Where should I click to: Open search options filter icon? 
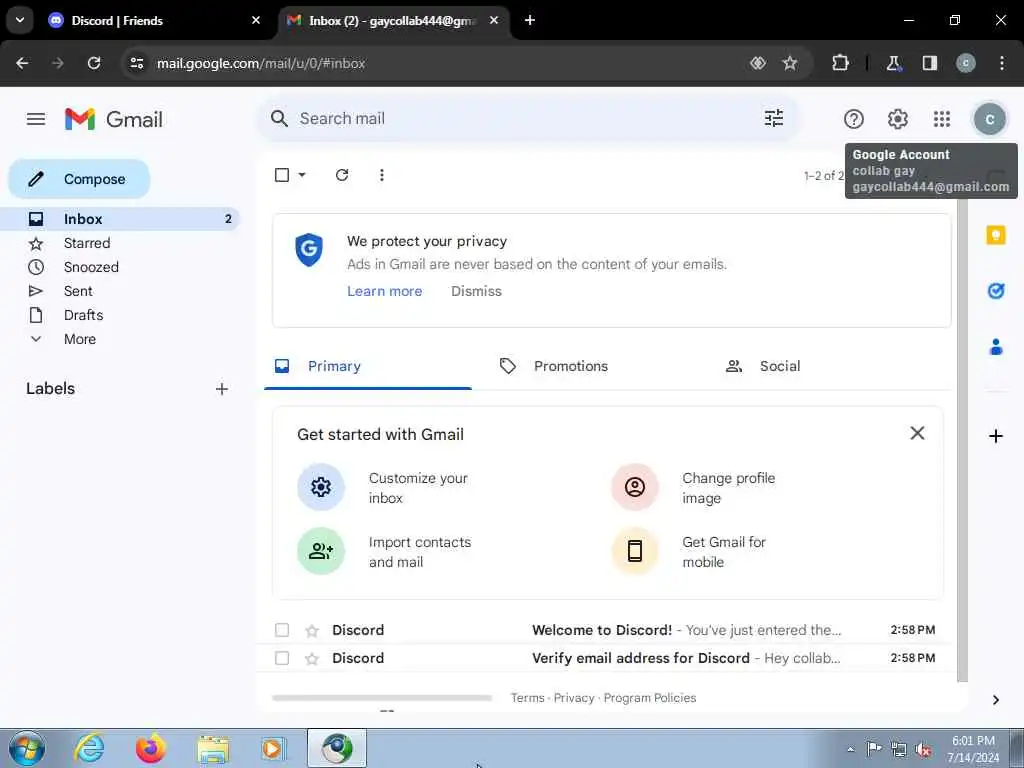pyautogui.click(x=774, y=118)
